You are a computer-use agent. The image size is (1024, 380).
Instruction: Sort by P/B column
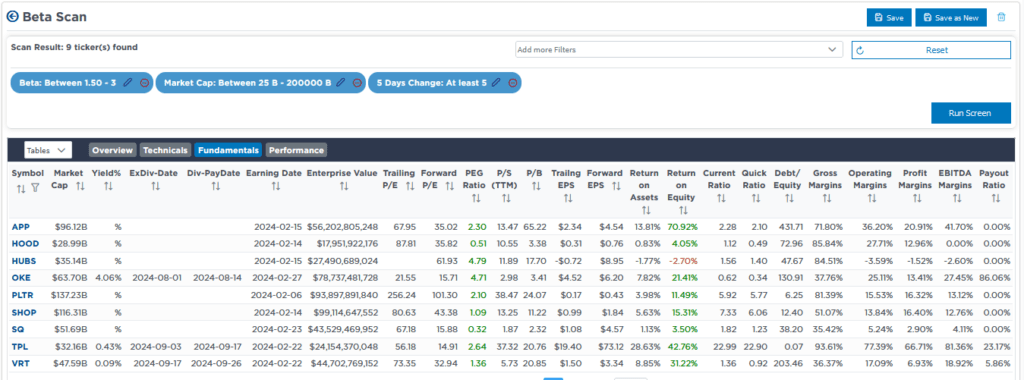coord(536,186)
